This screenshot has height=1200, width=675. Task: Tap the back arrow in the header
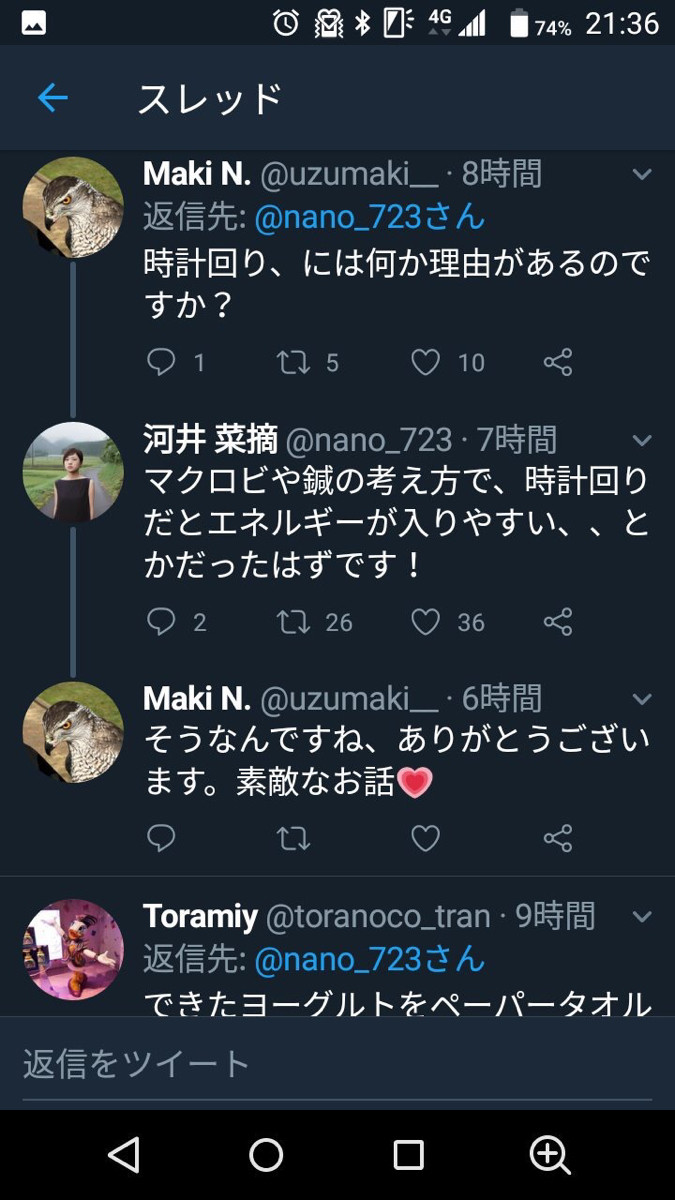(52, 98)
